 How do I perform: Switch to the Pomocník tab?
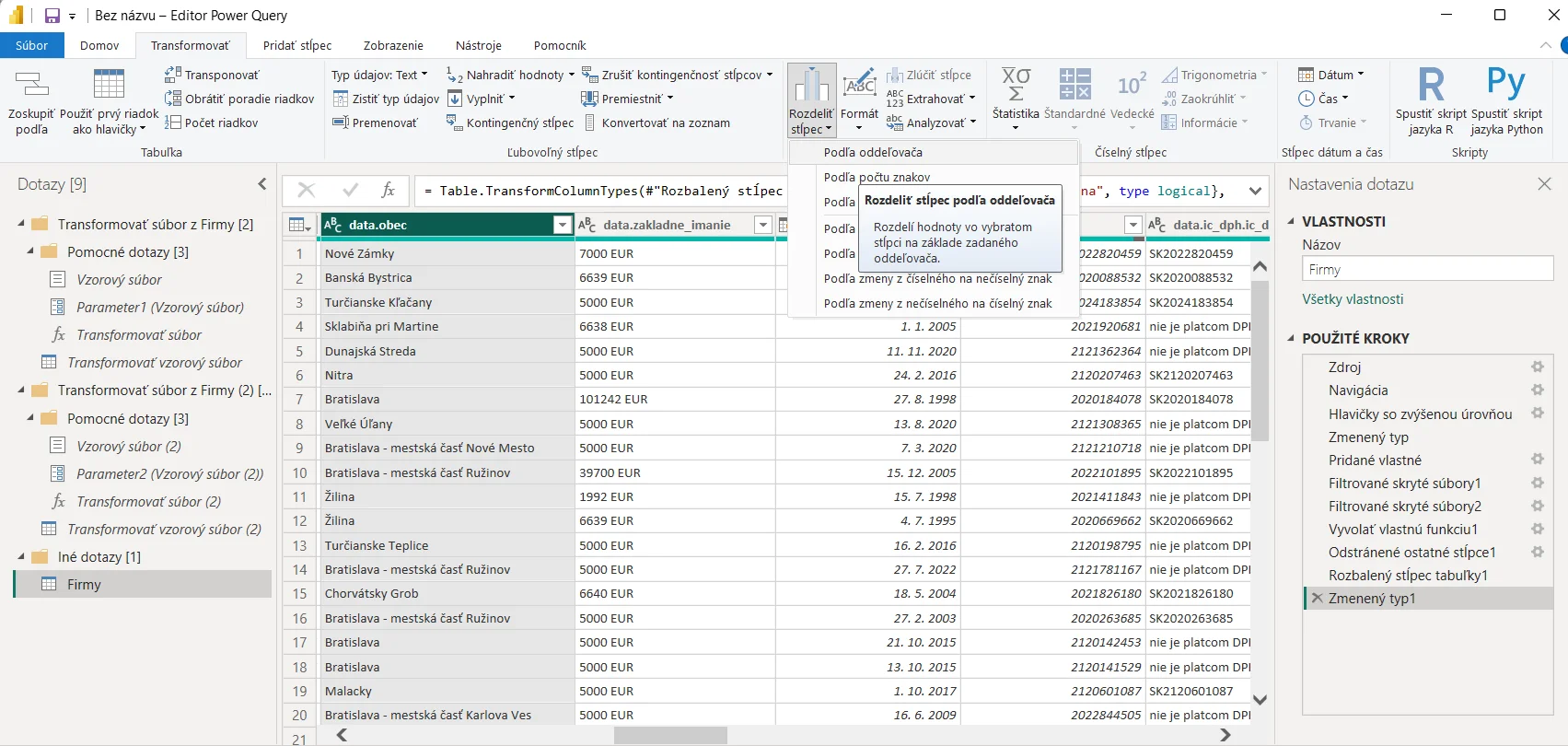pyautogui.click(x=560, y=45)
